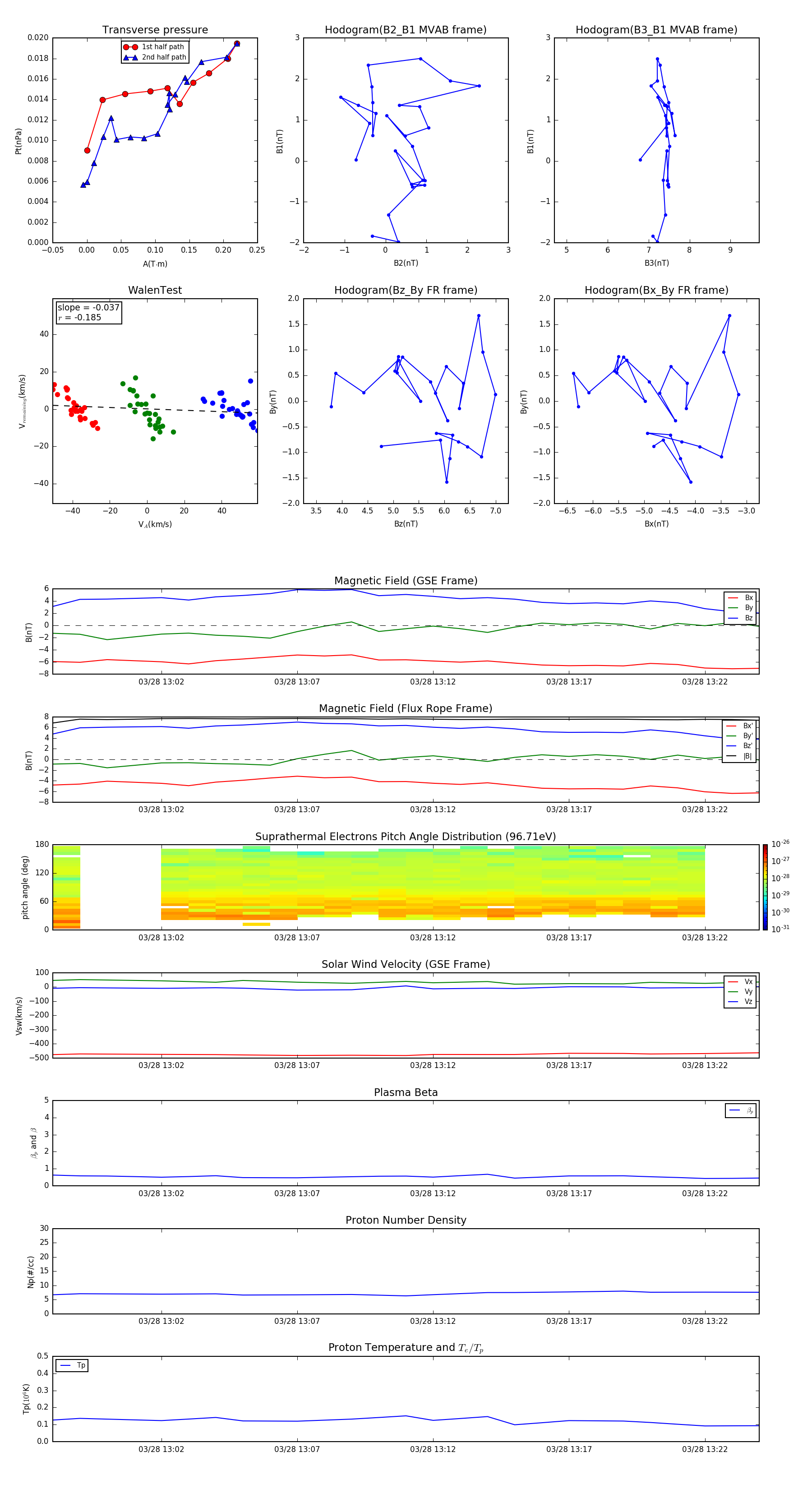
Task: Click the Suprathermal Electrons Pitch Angle Distribution title
Action: pyautogui.click(x=406, y=837)
